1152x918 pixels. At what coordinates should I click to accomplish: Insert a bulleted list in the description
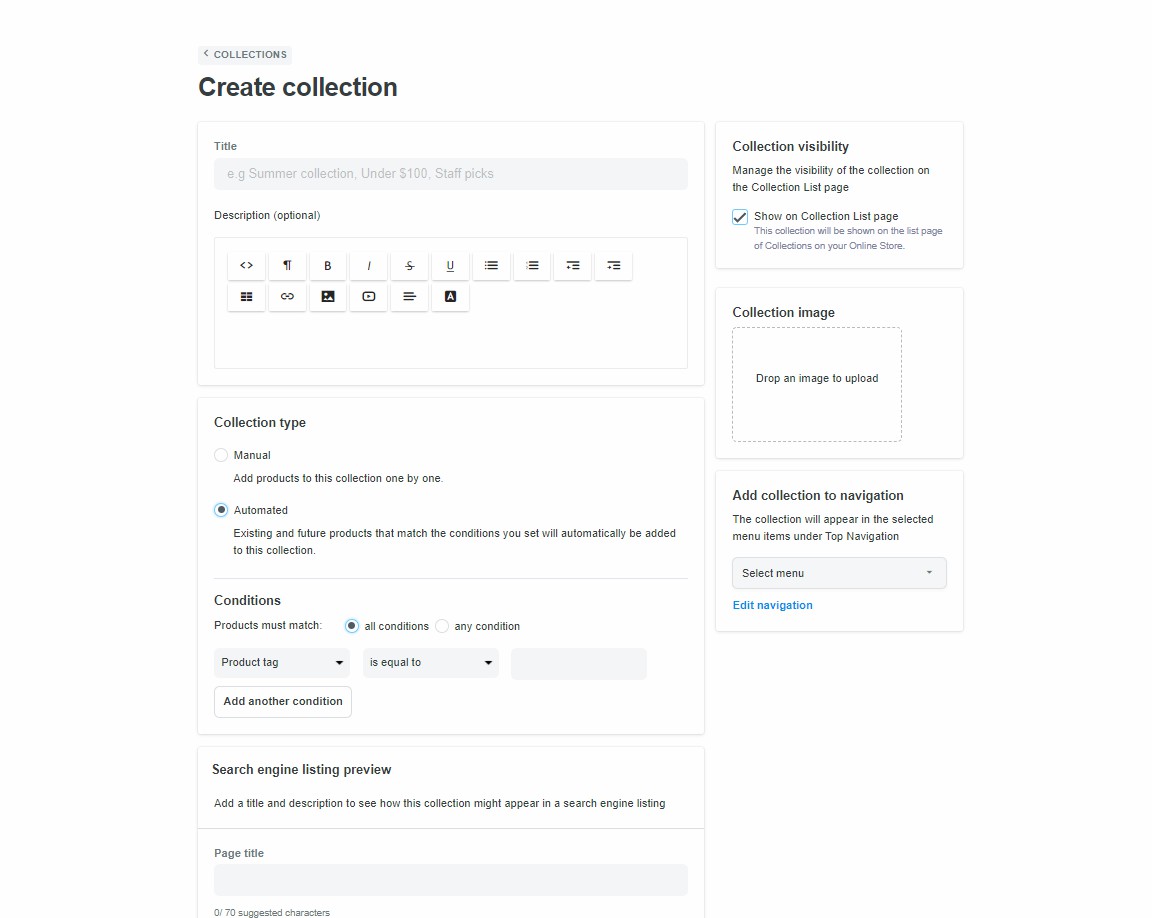(x=491, y=265)
